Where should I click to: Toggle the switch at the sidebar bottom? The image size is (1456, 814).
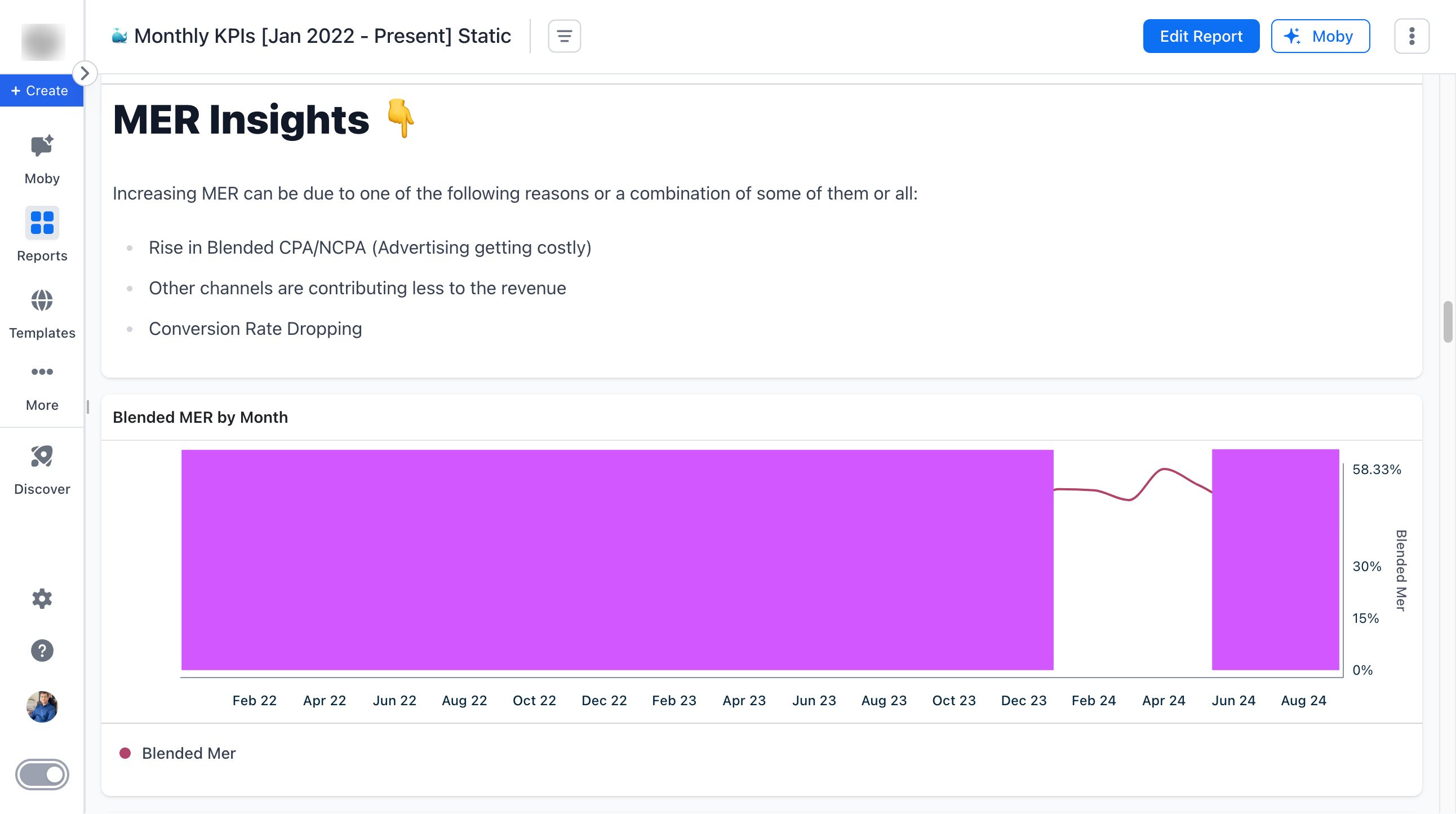[42, 775]
